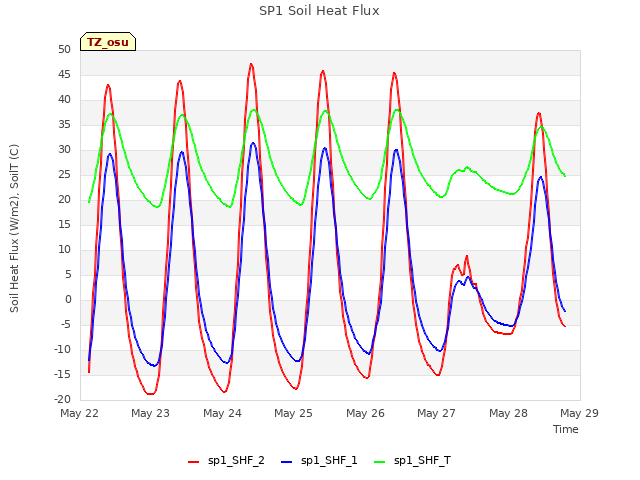Click the May 22 x-axis tick label

(79, 413)
